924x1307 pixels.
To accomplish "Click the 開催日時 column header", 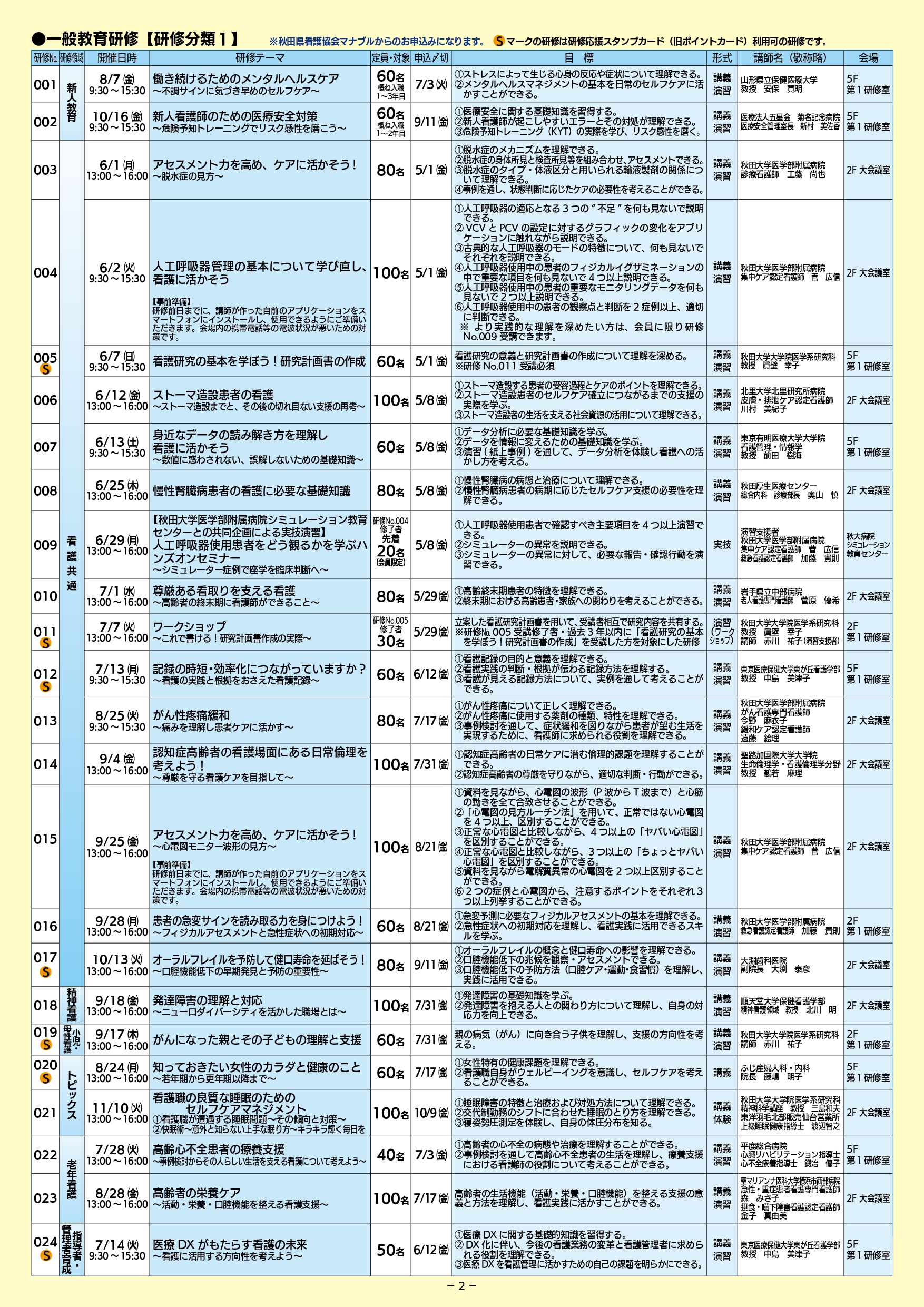I will (117, 57).
